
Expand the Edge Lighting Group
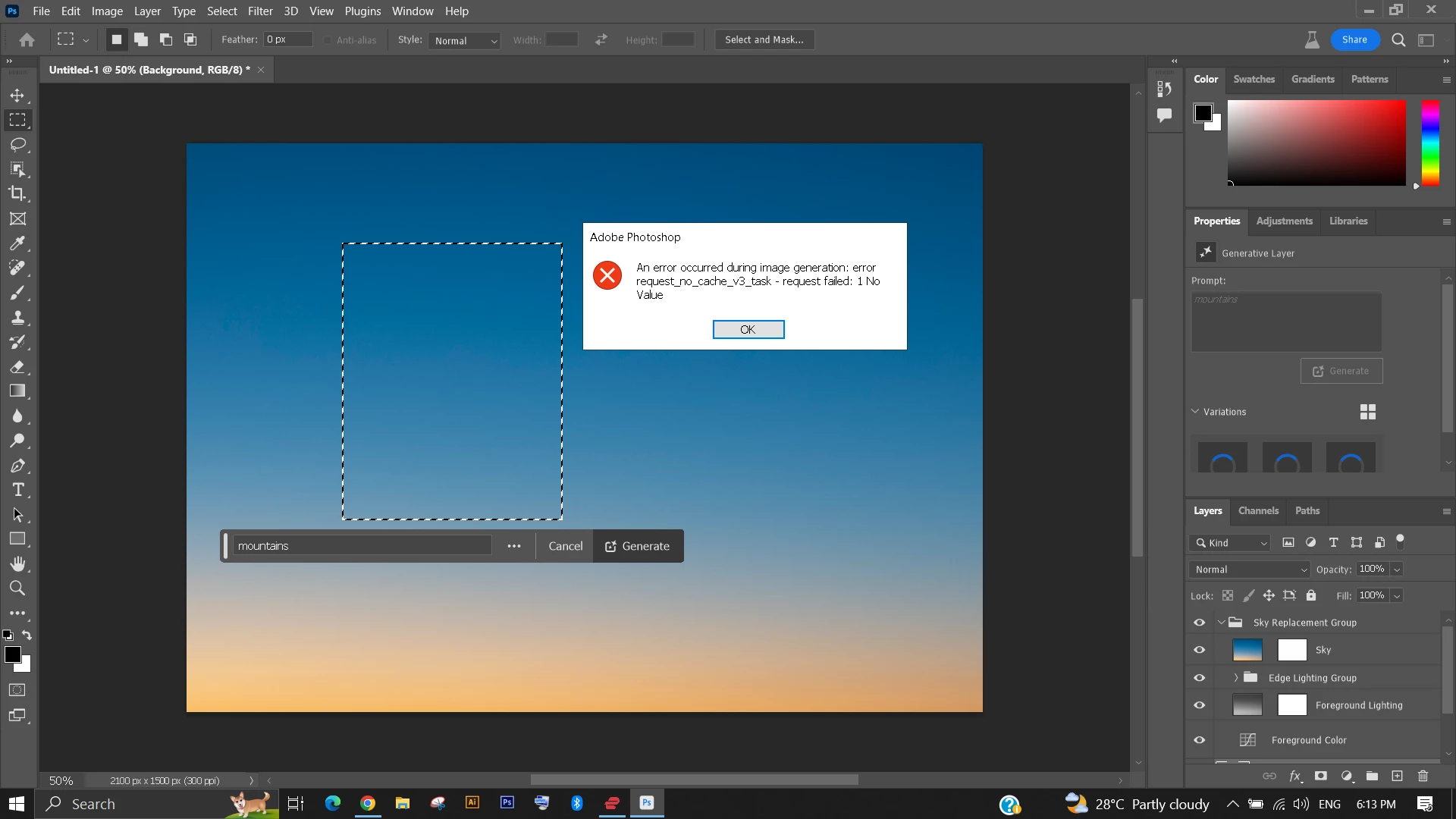click(x=1235, y=677)
